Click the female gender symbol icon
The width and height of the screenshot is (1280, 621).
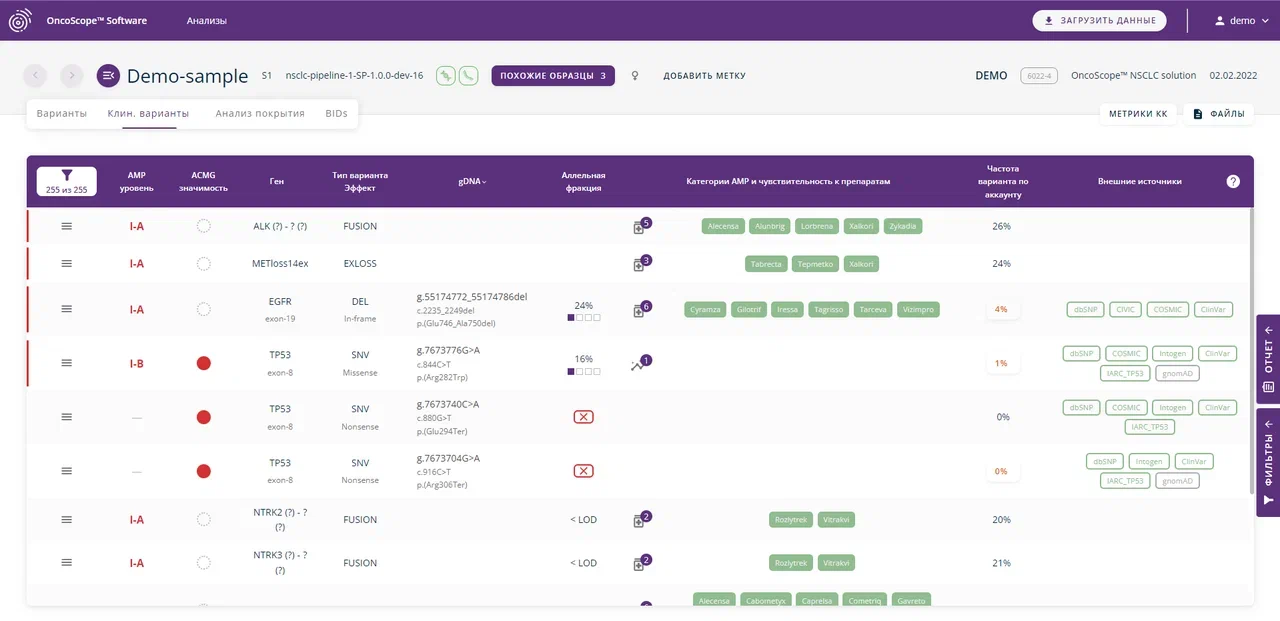[x=635, y=76]
